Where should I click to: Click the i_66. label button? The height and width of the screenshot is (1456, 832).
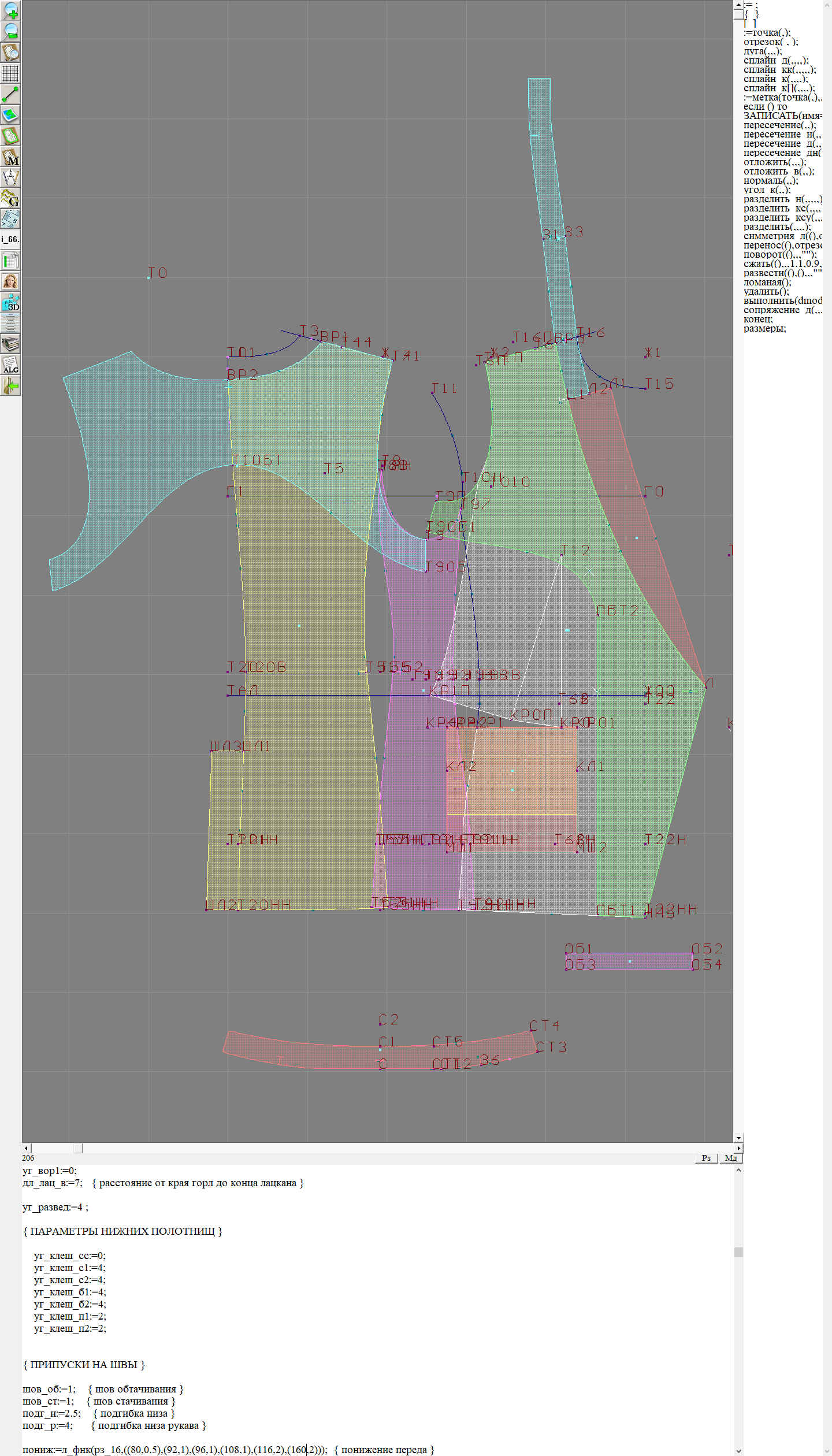(10, 239)
